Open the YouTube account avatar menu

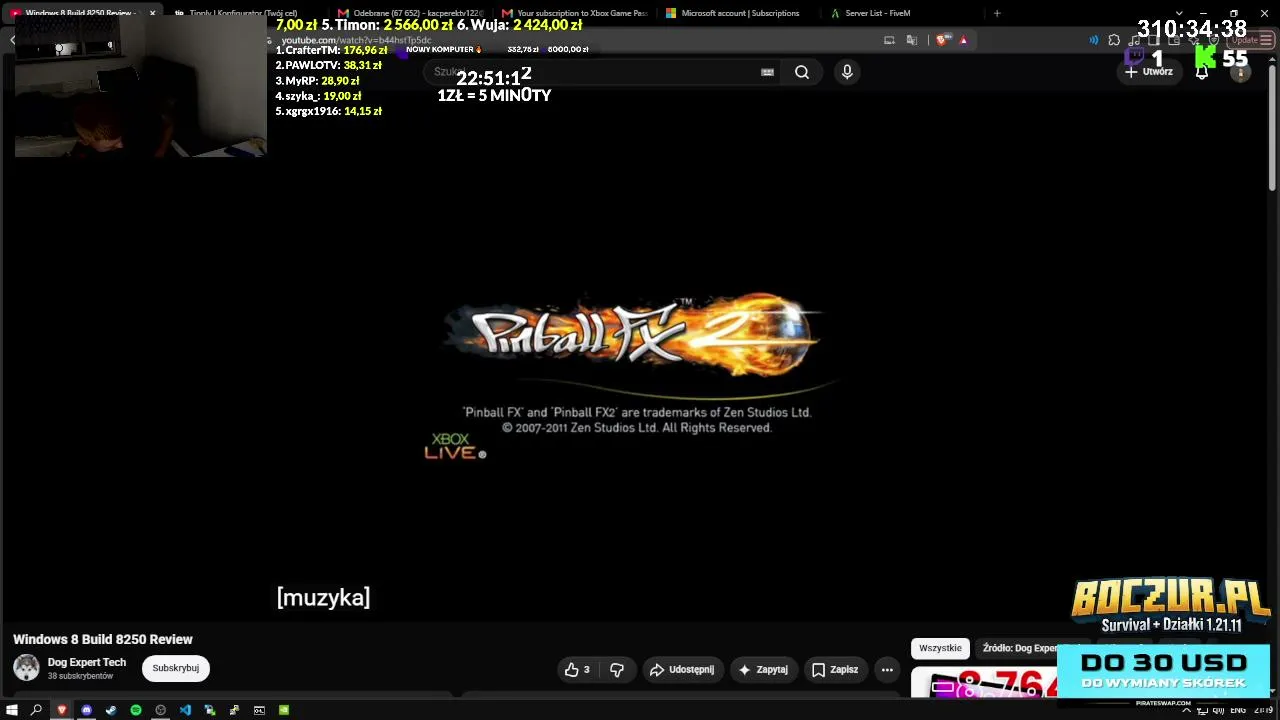1241,72
